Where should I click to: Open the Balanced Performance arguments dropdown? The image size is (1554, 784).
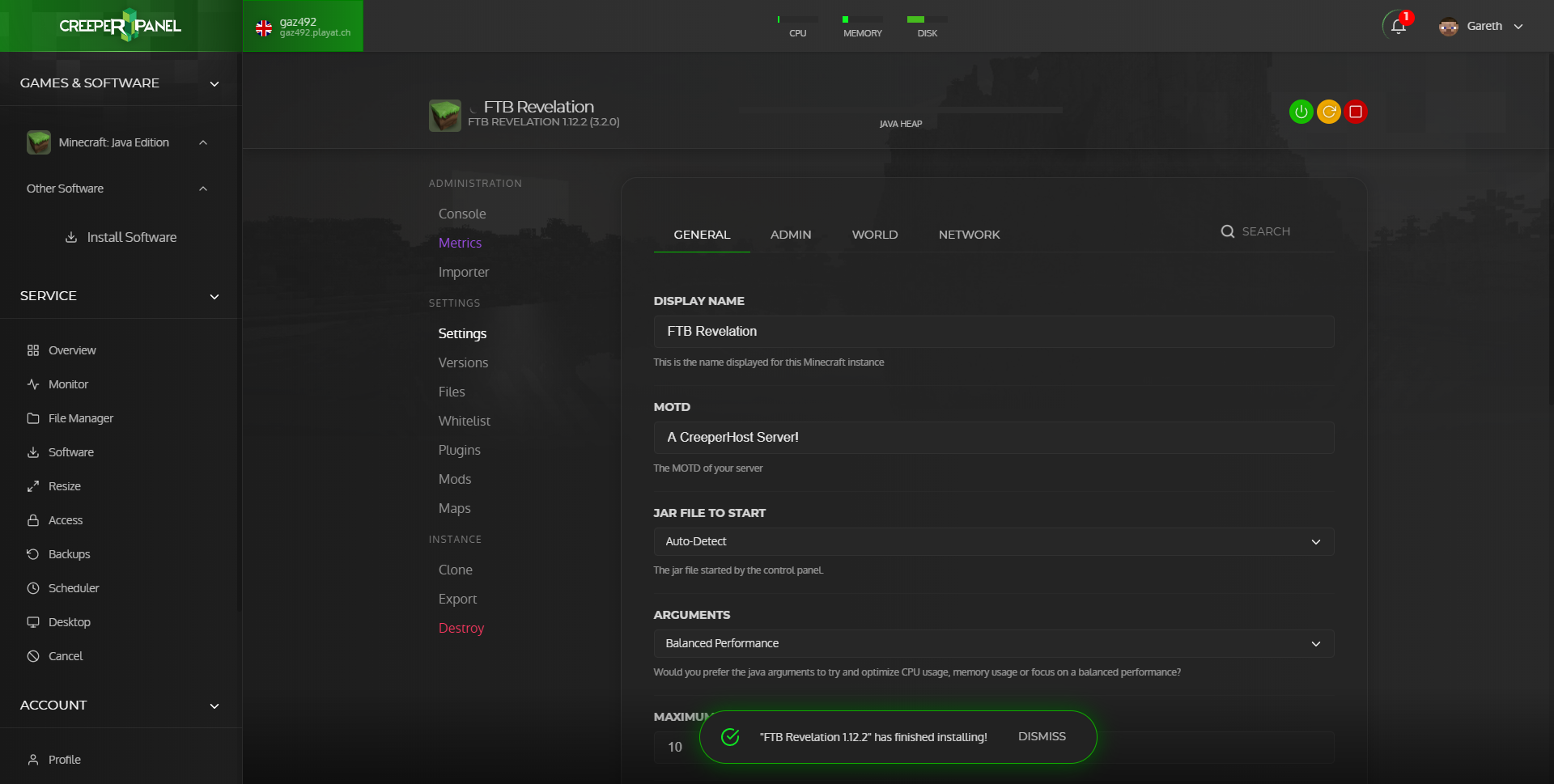point(994,643)
